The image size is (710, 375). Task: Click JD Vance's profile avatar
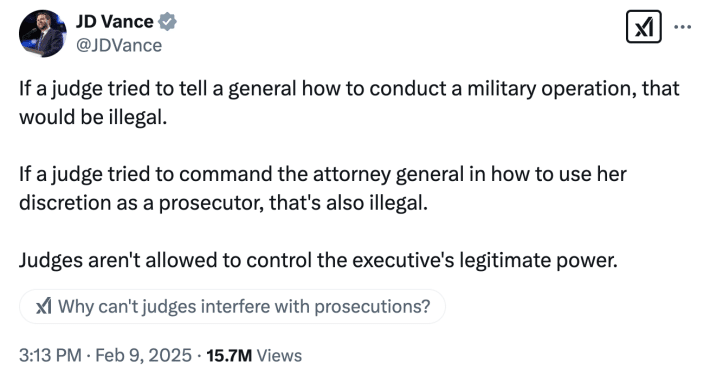[x=43, y=34]
